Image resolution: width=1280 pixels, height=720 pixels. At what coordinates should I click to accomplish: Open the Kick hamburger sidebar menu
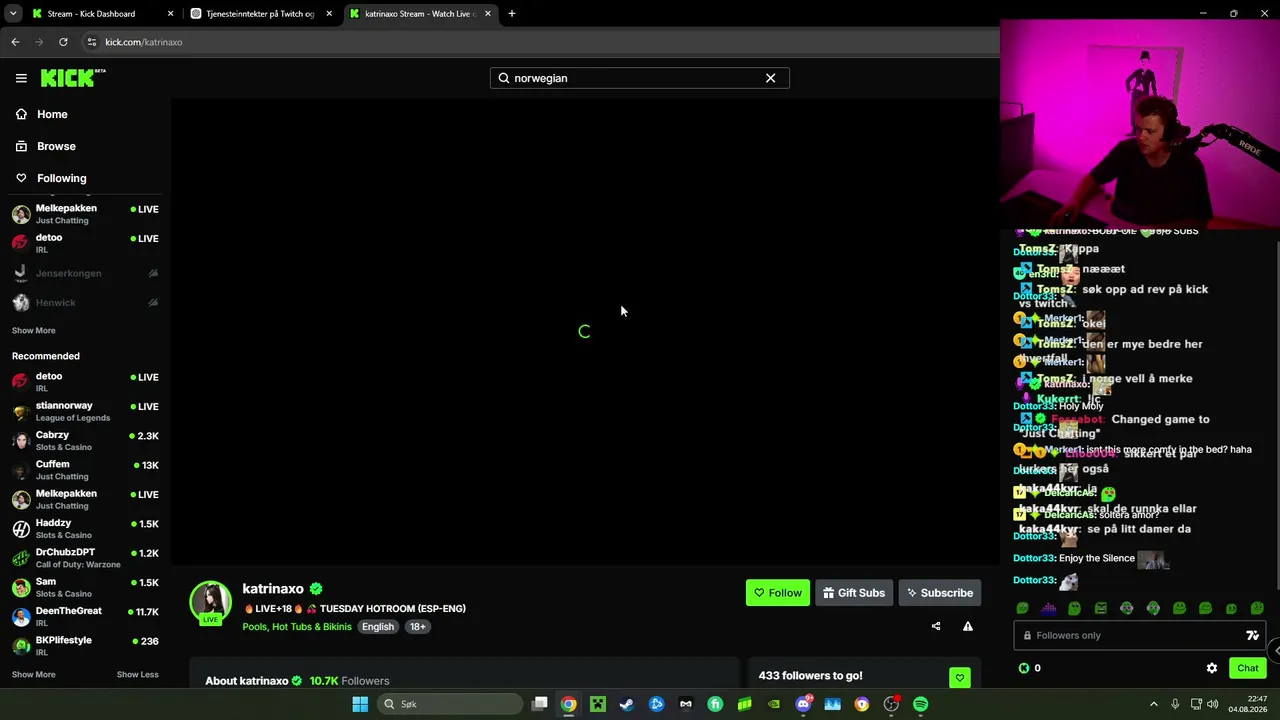21,78
